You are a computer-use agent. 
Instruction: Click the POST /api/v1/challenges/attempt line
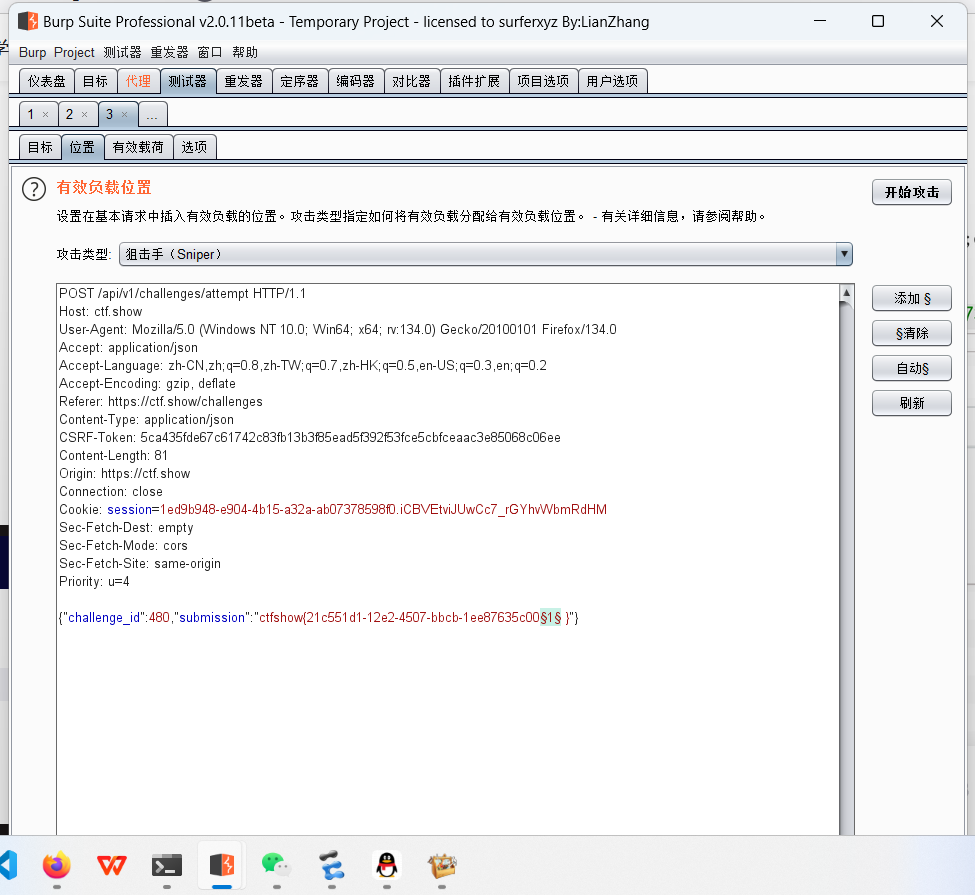(182, 294)
